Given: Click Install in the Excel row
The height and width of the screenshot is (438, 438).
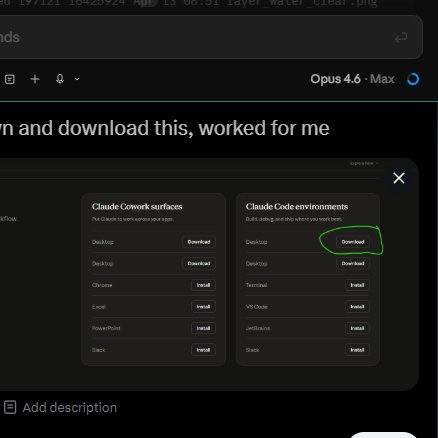Looking at the screenshot, I should click(203, 307).
